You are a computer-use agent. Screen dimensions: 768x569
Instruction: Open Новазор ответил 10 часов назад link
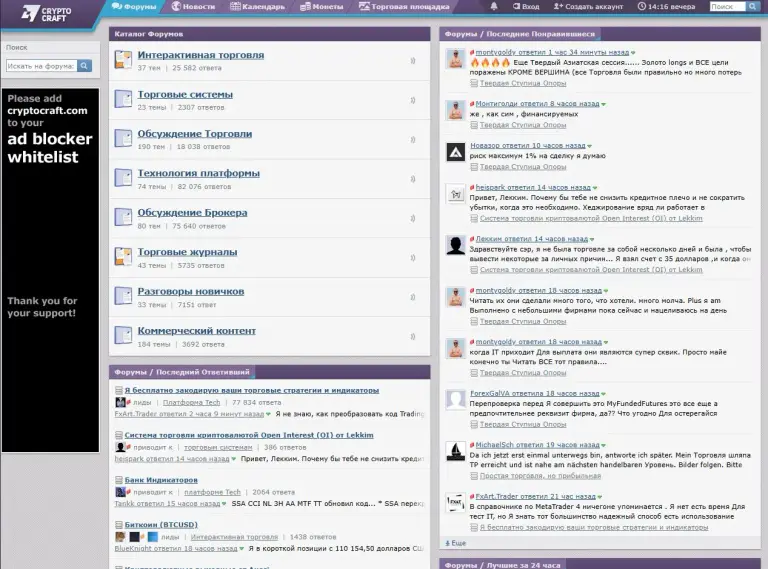click(x=528, y=145)
